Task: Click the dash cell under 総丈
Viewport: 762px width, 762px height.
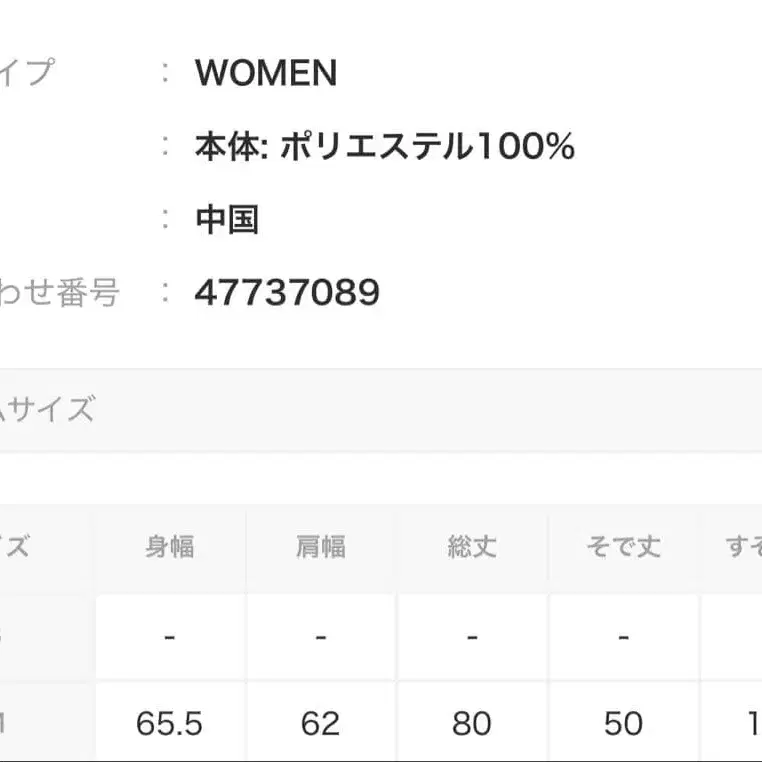Action: pyautogui.click(x=471, y=636)
